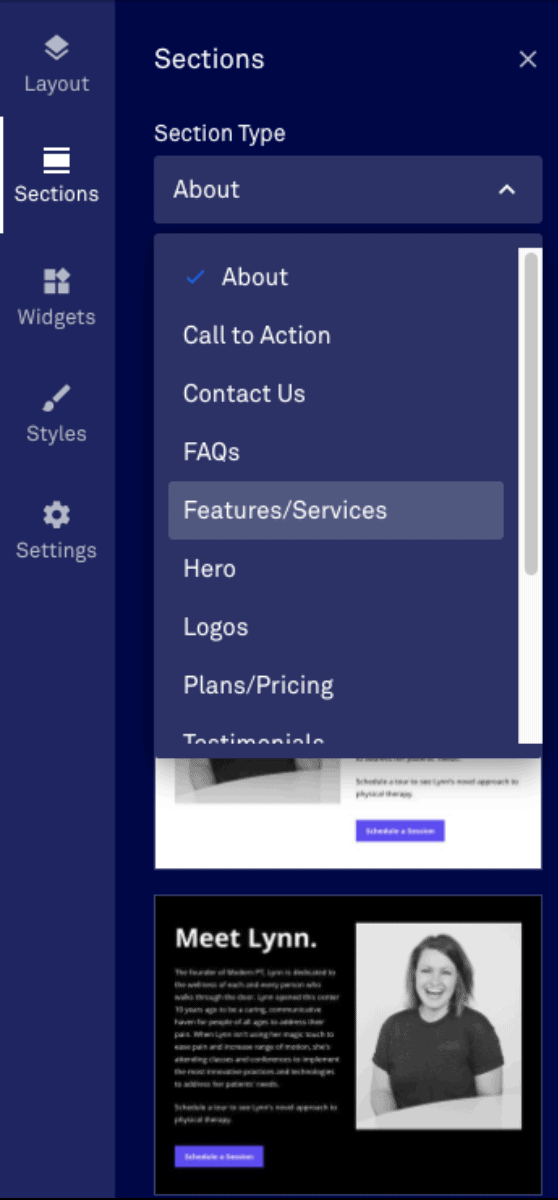Select Contact Us from the list

click(336, 394)
